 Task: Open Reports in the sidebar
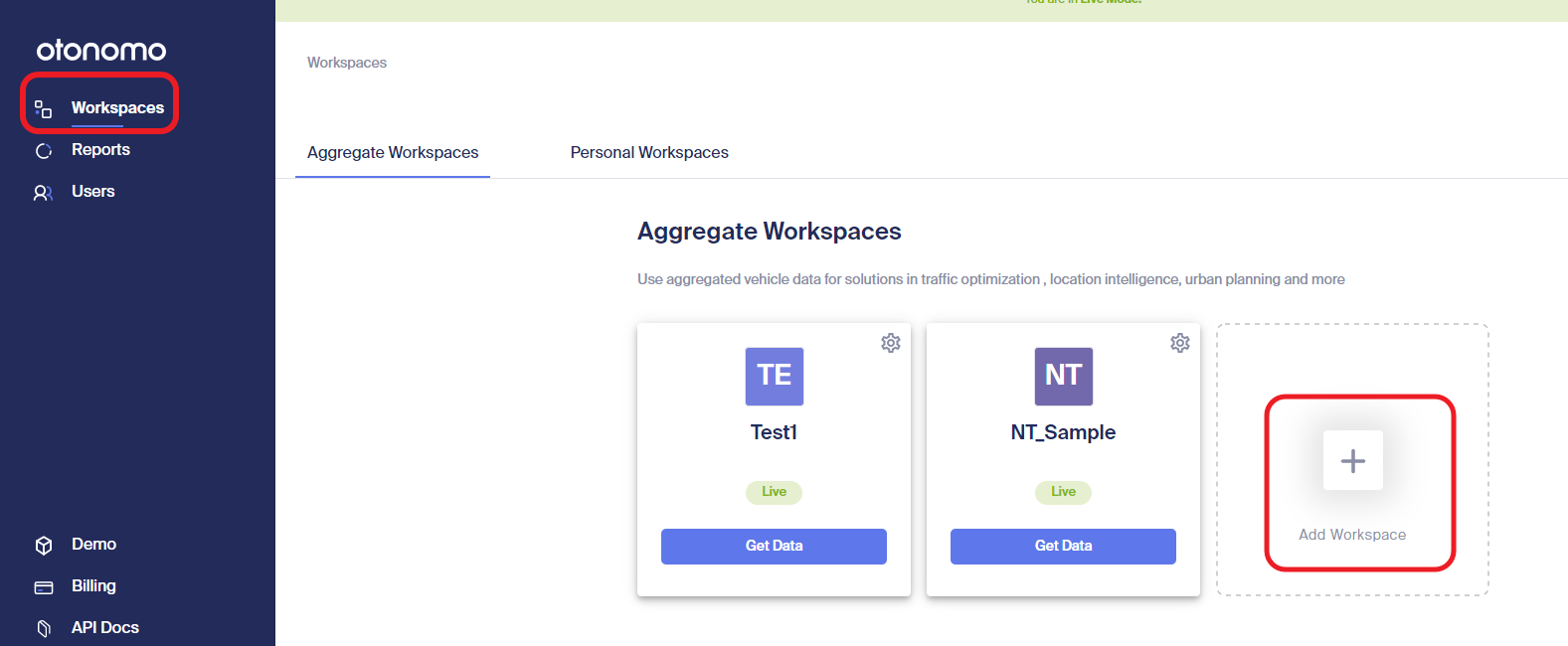100,149
